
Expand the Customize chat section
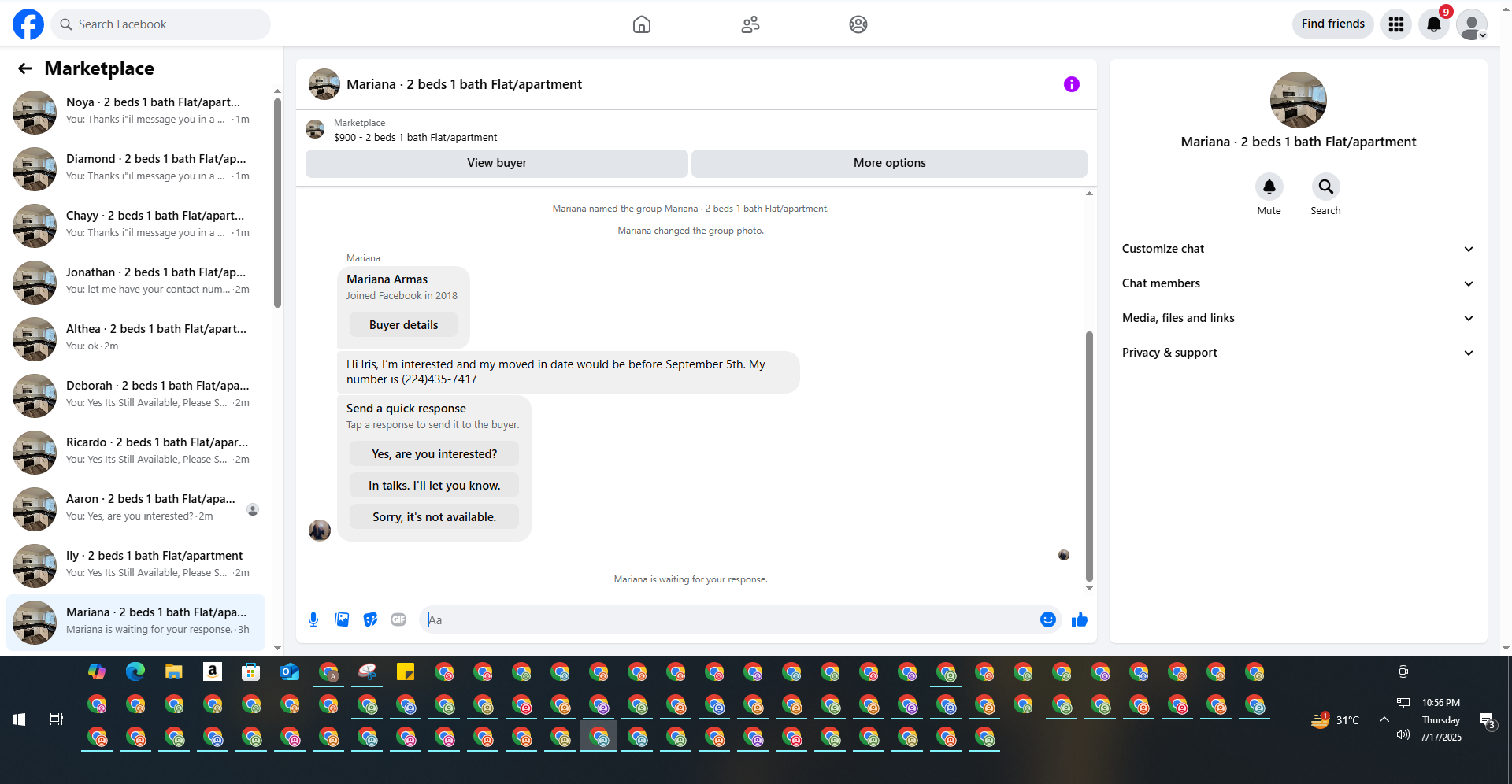click(1298, 249)
